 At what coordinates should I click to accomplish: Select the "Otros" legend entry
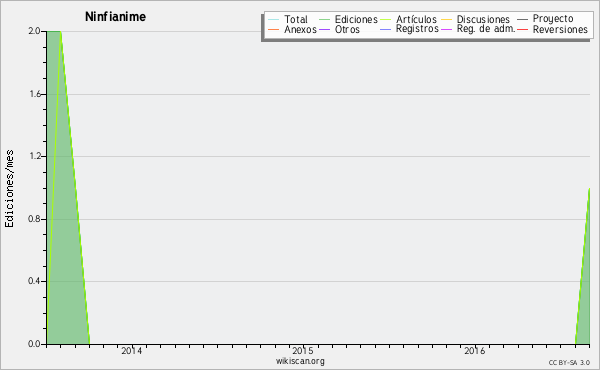[347, 29]
